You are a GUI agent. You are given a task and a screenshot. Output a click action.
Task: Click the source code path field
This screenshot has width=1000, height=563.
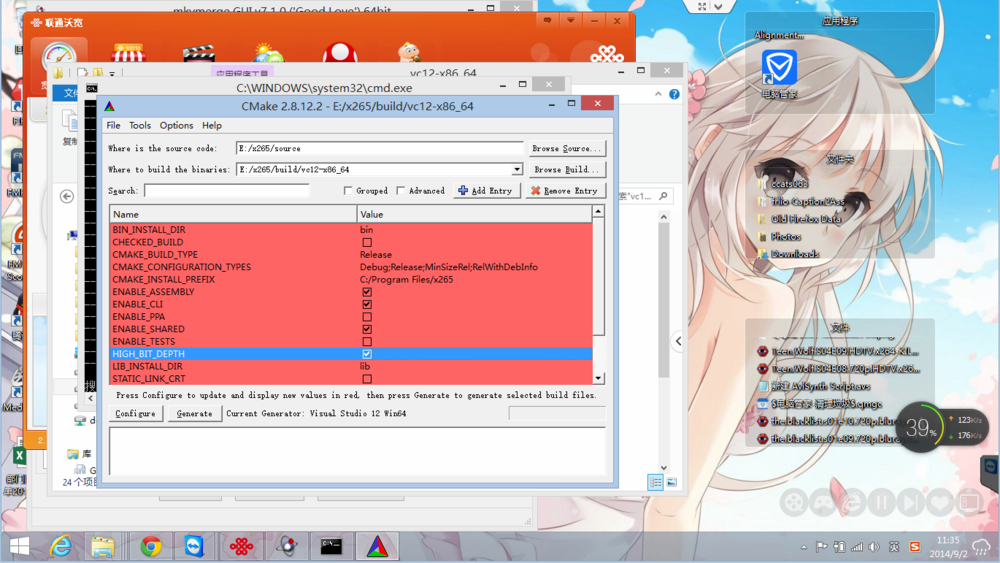click(379, 149)
